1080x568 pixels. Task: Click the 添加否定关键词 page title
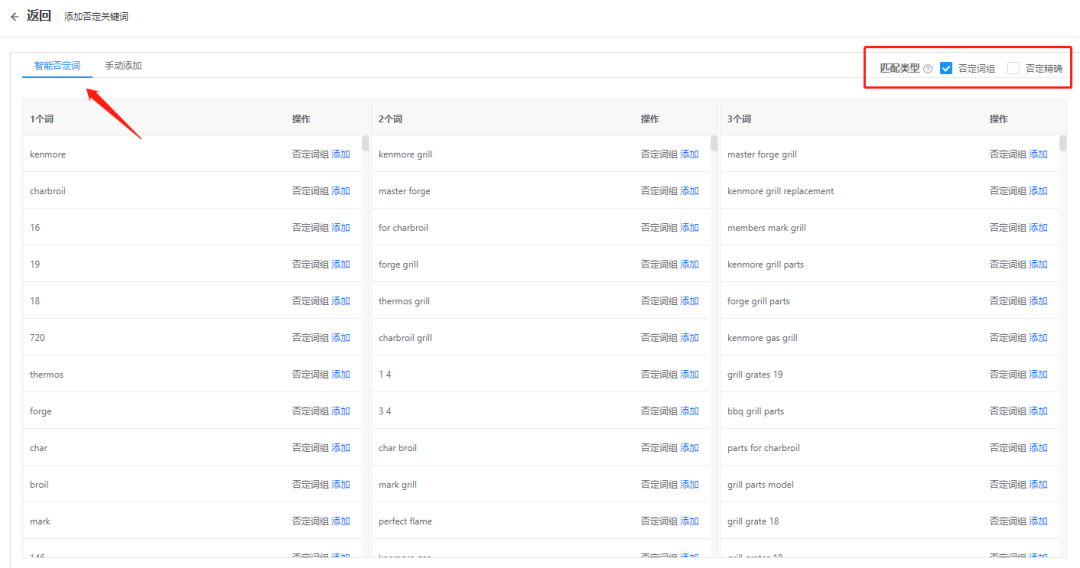point(96,17)
